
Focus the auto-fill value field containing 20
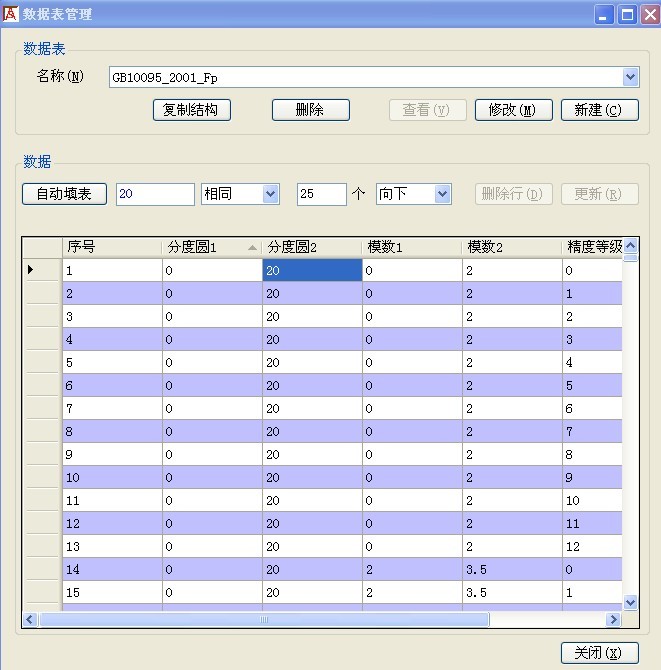pyautogui.click(x=155, y=194)
